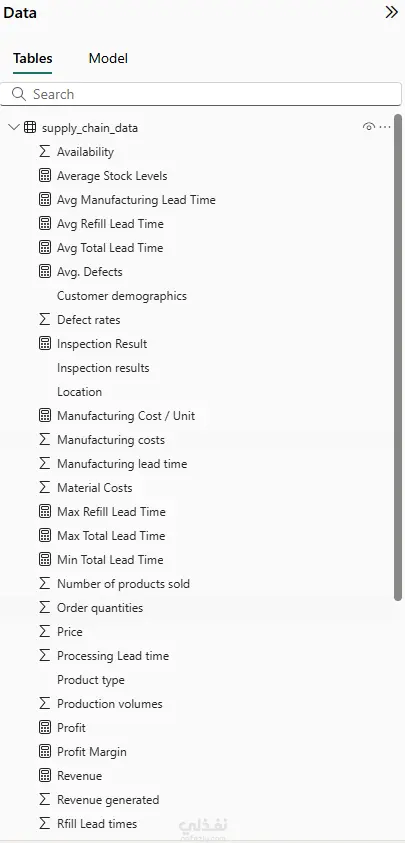Click calculator icon next to Inspection Result

(x=45, y=344)
